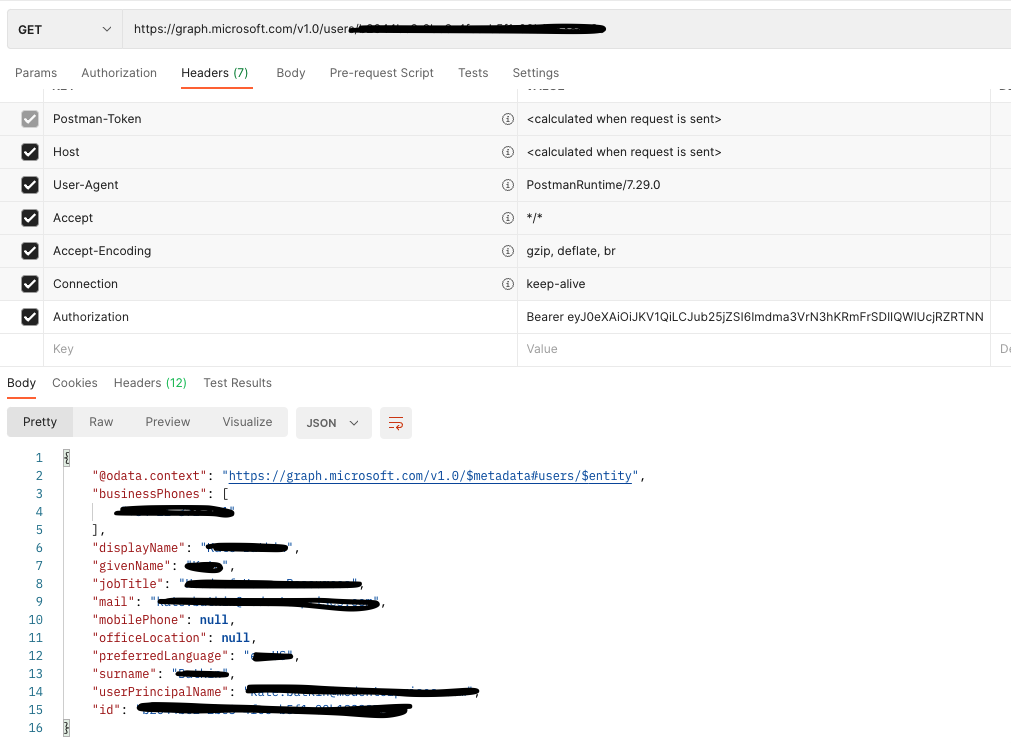Click the "userPrincipalName" key
Image resolution: width=1011 pixels, height=743 pixels.
pyautogui.click(x=161, y=692)
